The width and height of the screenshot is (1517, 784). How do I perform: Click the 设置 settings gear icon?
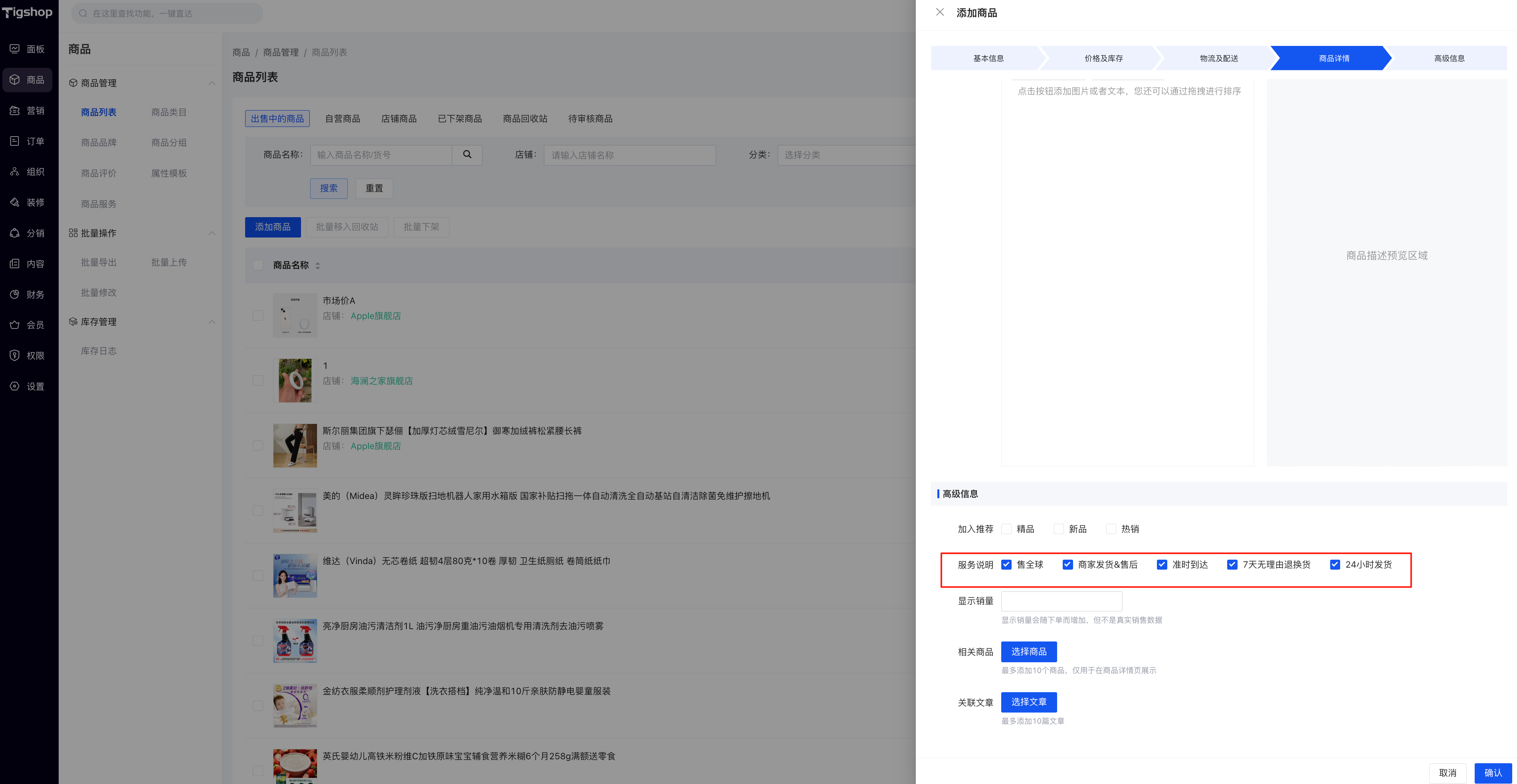tap(15, 386)
